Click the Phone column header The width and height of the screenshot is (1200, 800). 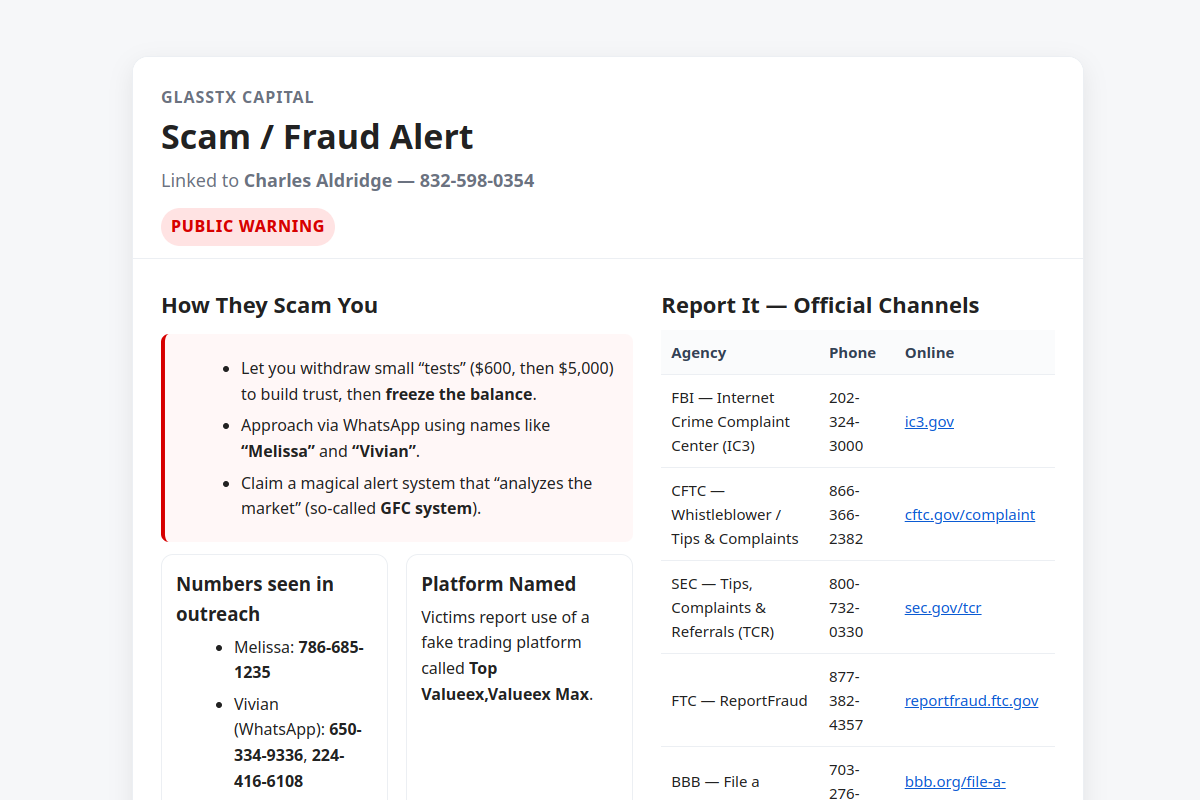(852, 352)
